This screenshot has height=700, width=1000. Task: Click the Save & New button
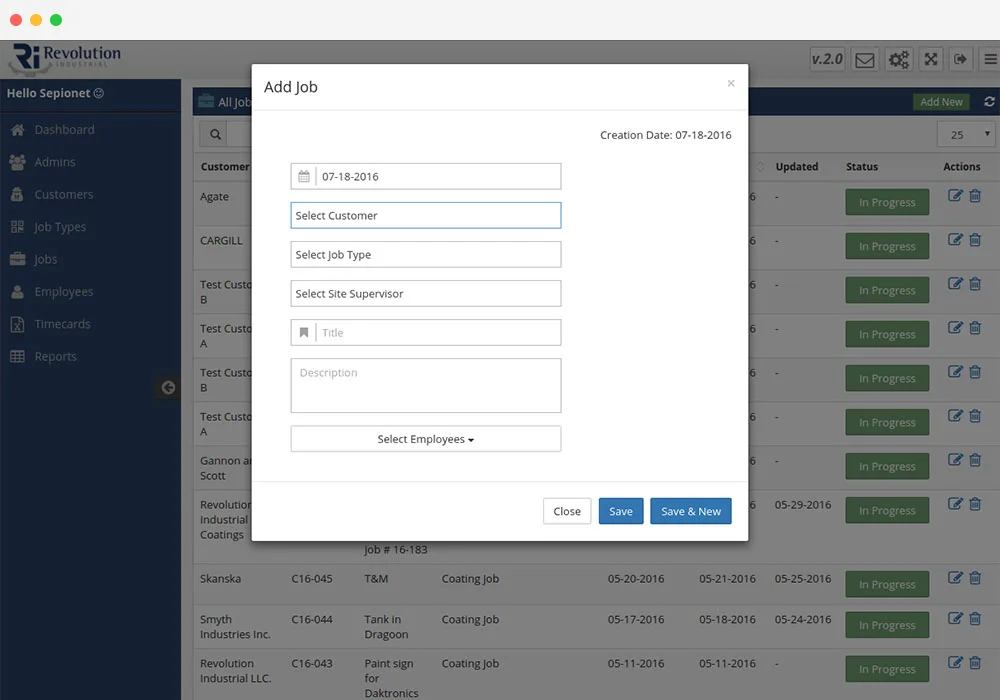[x=691, y=511]
